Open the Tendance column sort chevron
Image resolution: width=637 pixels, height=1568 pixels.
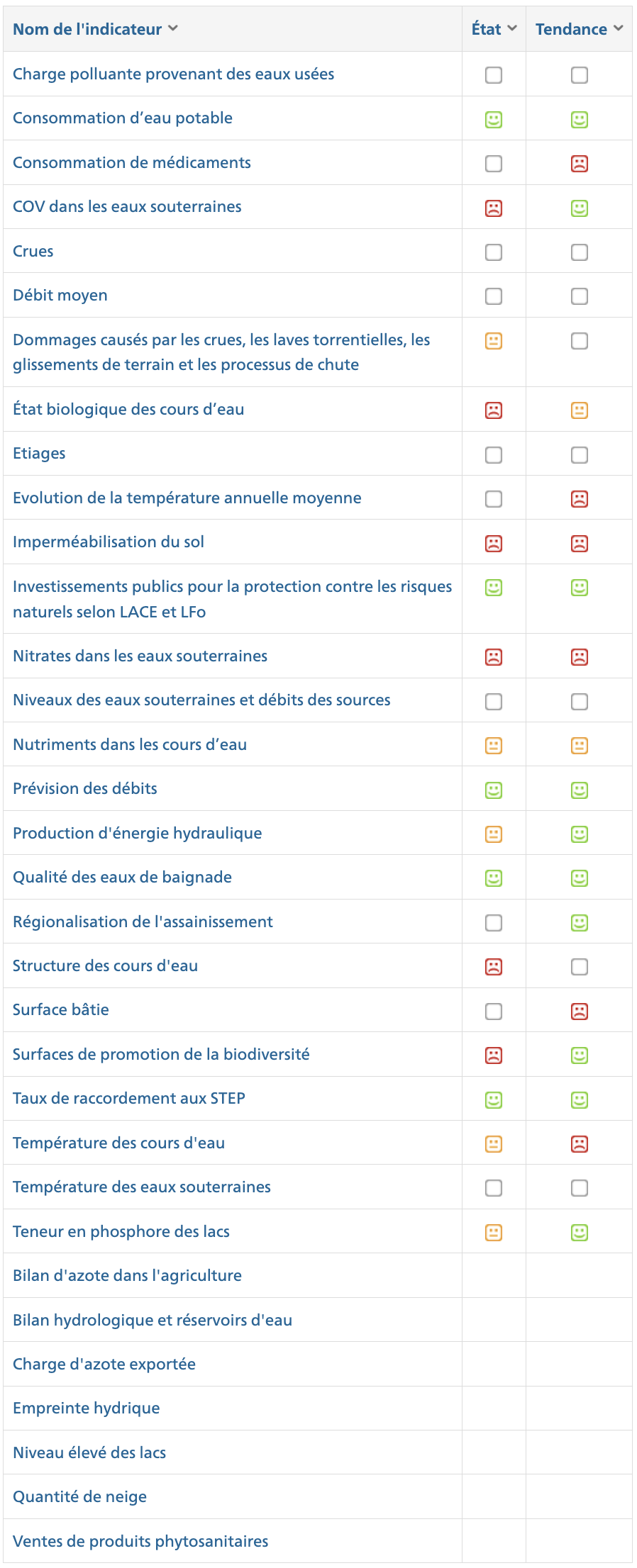[x=618, y=29]
